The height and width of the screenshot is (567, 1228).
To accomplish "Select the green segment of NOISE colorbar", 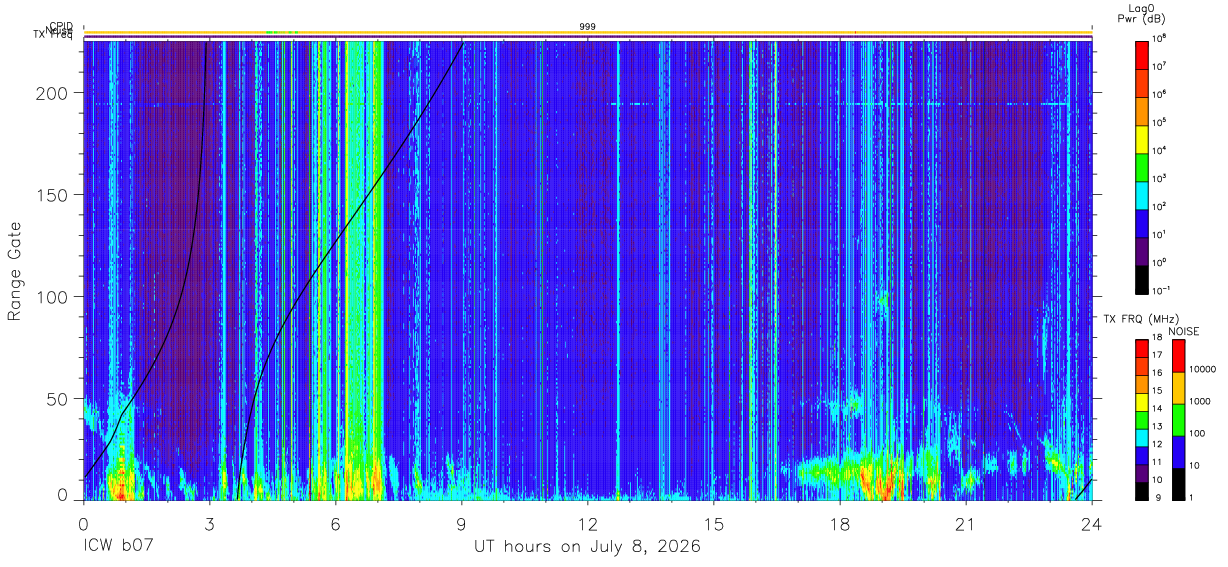I will tap(1179, 419).
